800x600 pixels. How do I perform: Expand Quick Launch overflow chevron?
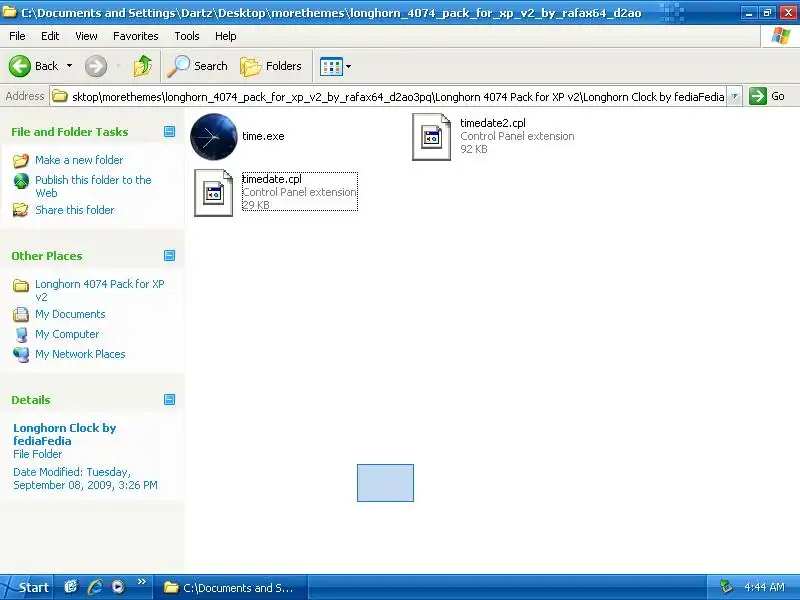click(142, 582)
